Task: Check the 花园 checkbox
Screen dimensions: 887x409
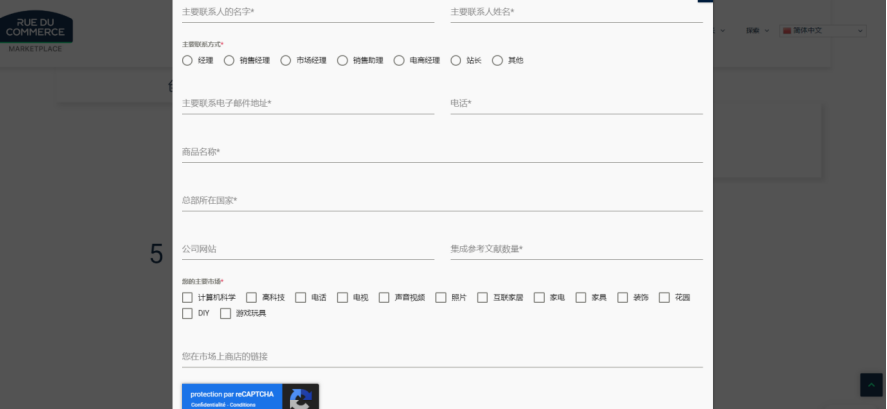Action: (x=664, y=298)
